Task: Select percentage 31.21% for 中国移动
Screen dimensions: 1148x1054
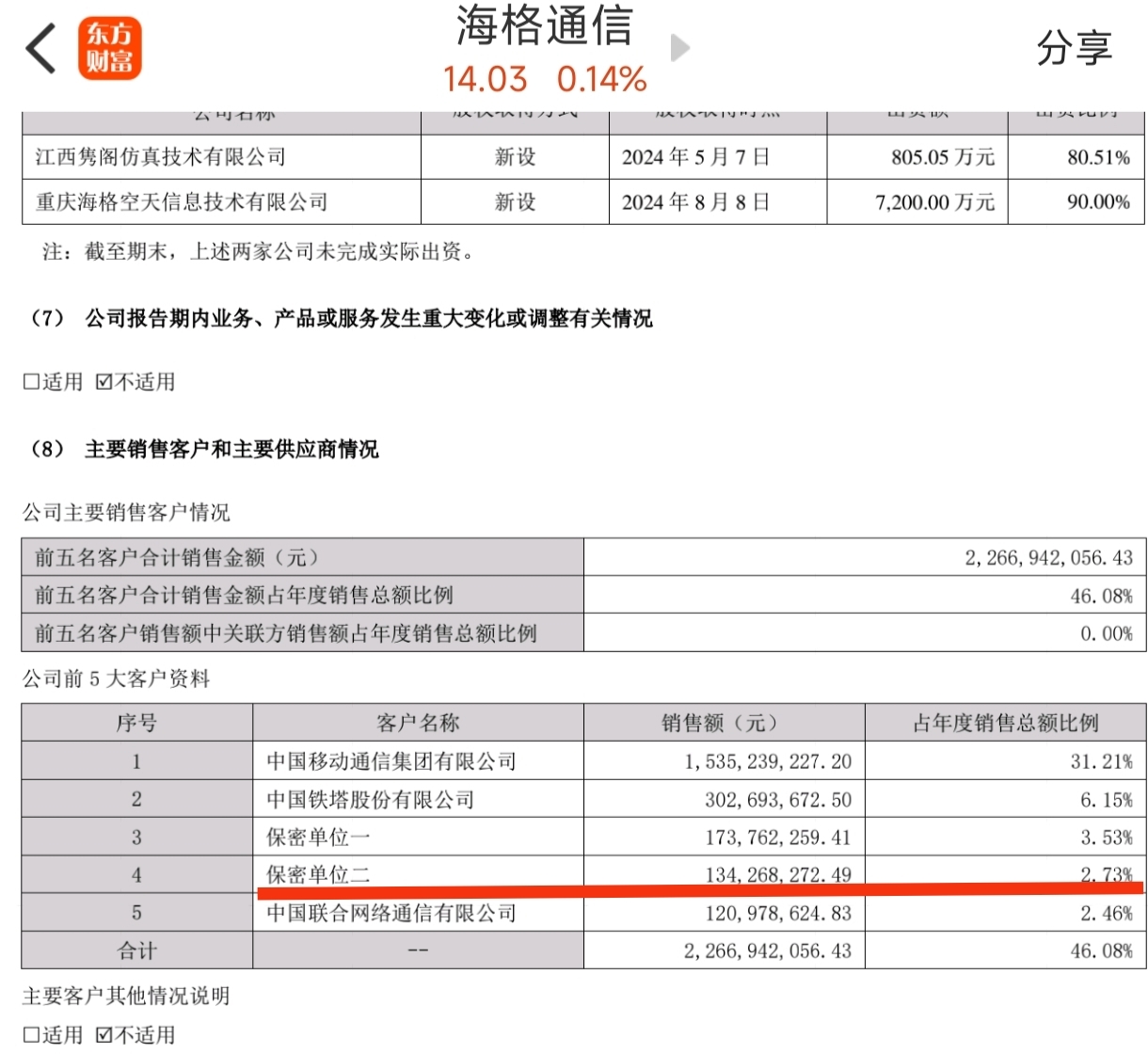Action: [x=1102, y=761]
